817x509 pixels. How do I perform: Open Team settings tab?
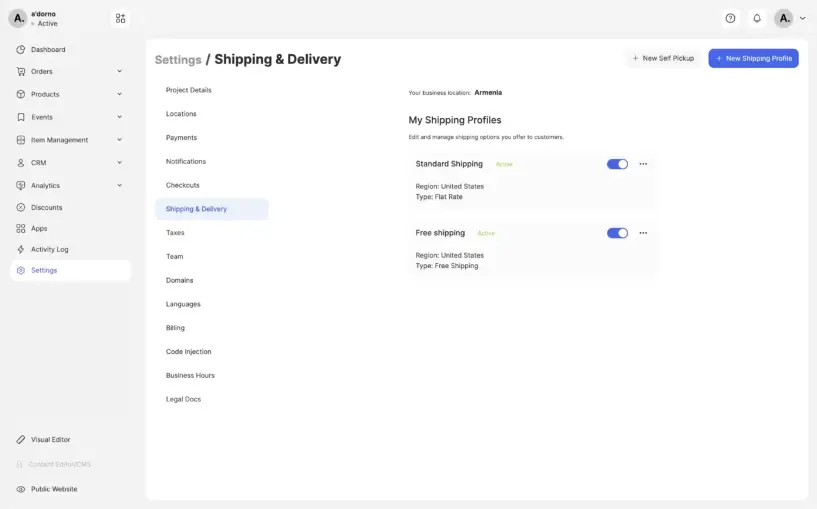(175, 256)
